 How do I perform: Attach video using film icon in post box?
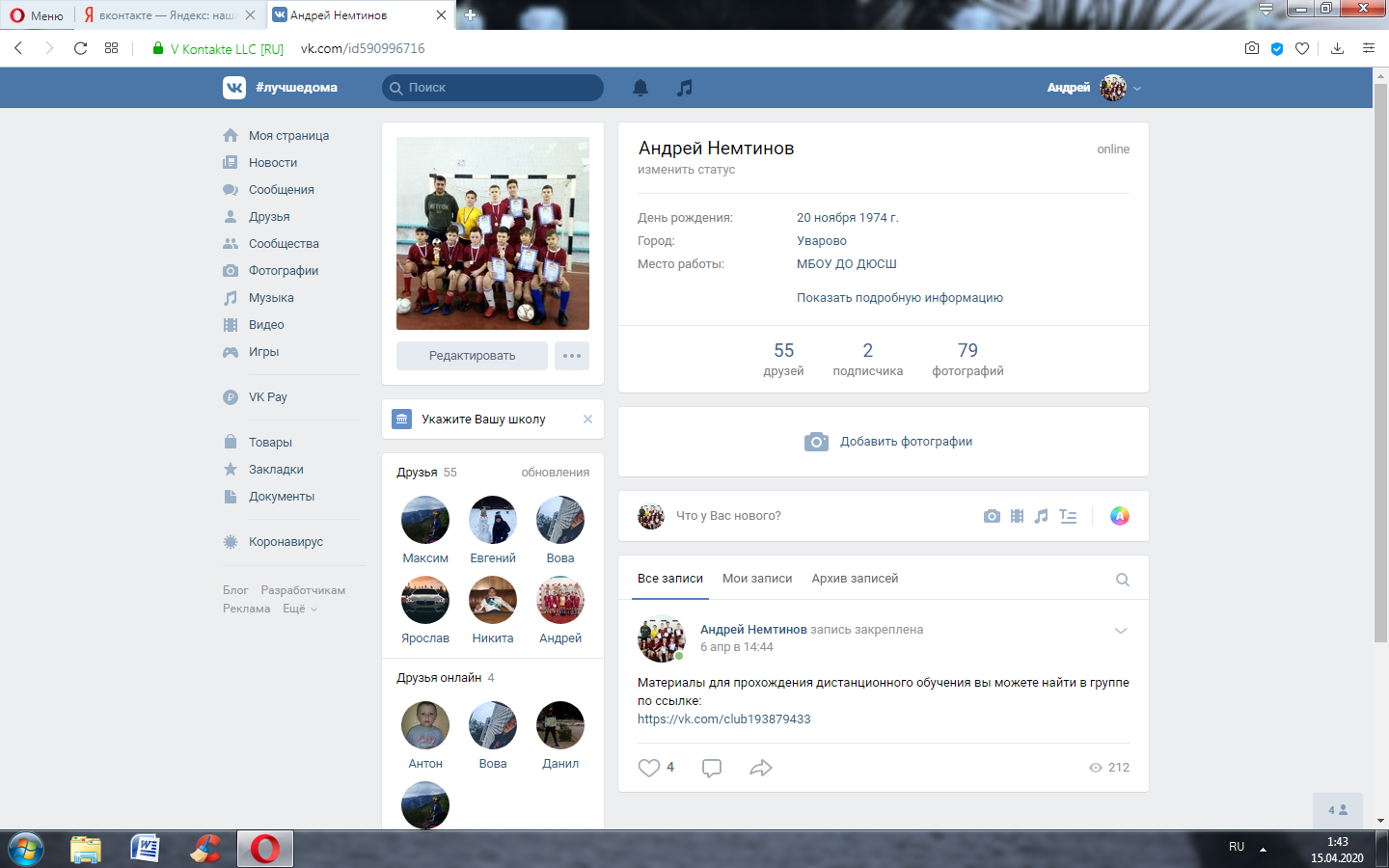[1017, 516]
